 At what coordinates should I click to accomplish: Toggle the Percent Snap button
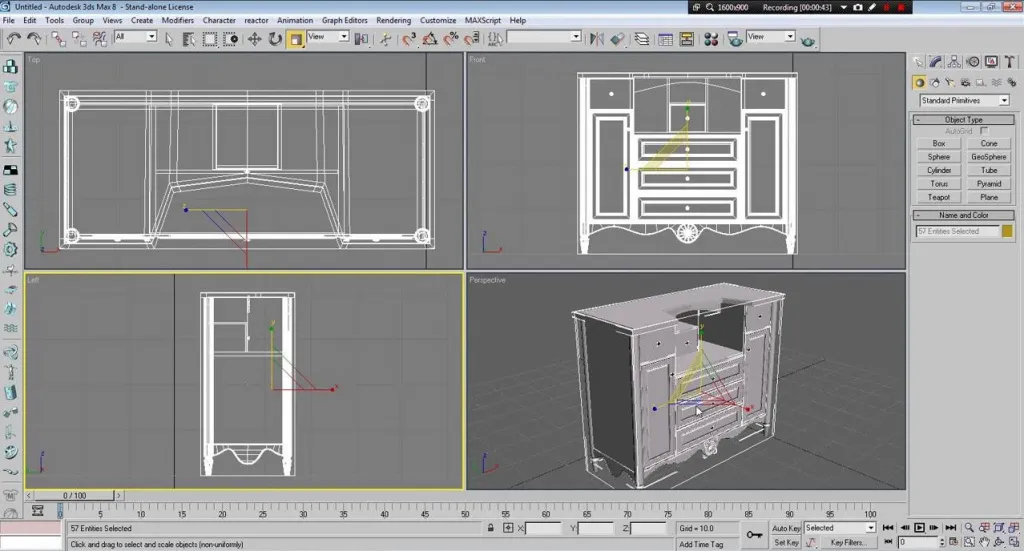[451, 39]
